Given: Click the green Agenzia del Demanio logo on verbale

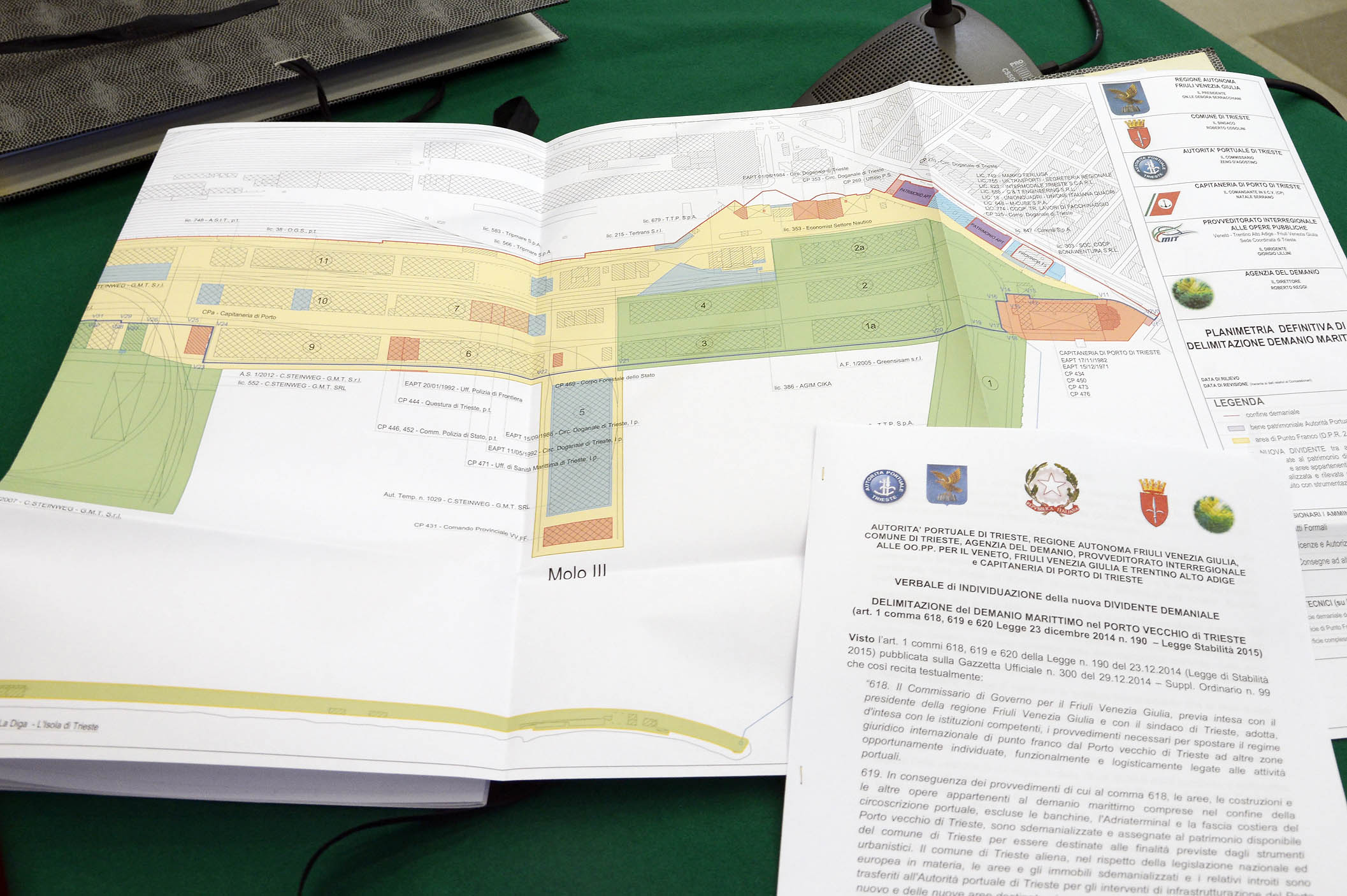Looking at the screenshot, I should coord(1213,514).
